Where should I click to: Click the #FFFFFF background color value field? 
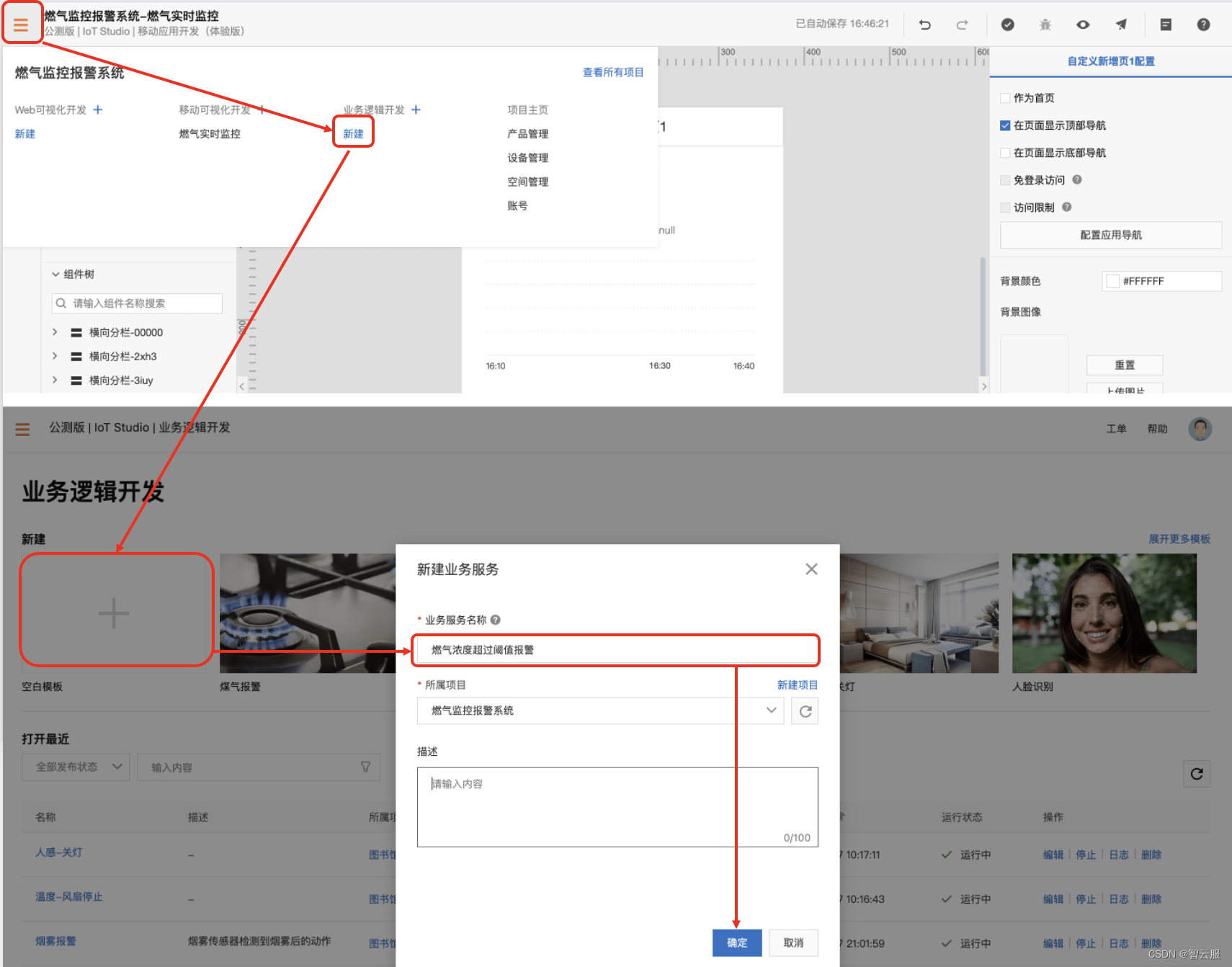pyautogui.click(x=1161, y=281)
